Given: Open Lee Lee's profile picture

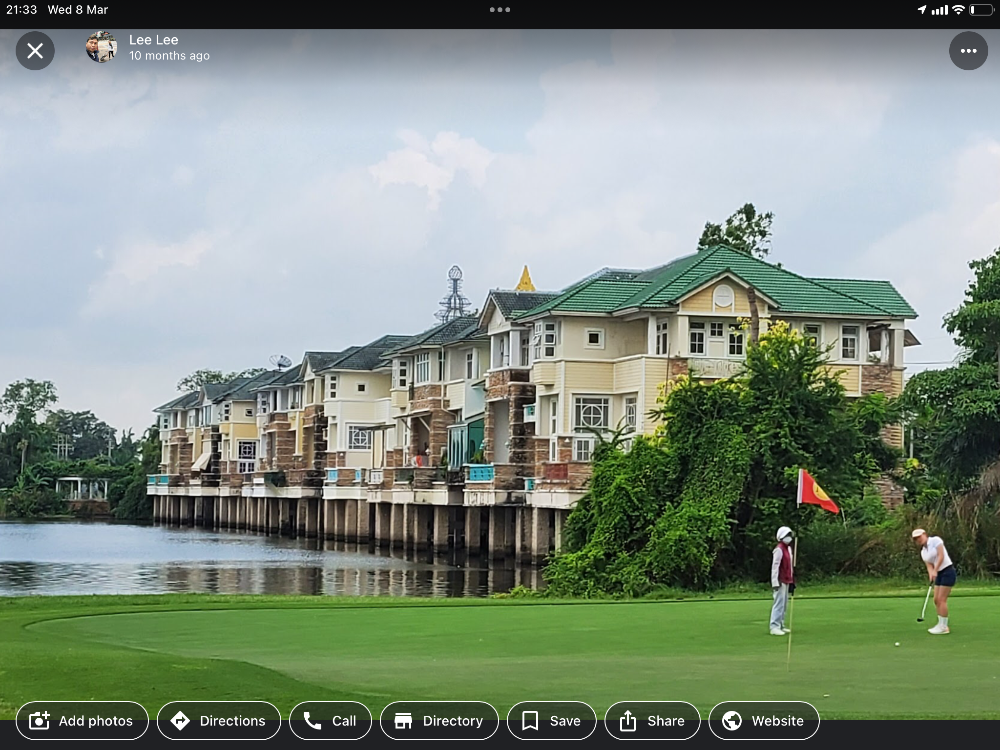Looking at the screenshot, I should click(x=101, y=47).
